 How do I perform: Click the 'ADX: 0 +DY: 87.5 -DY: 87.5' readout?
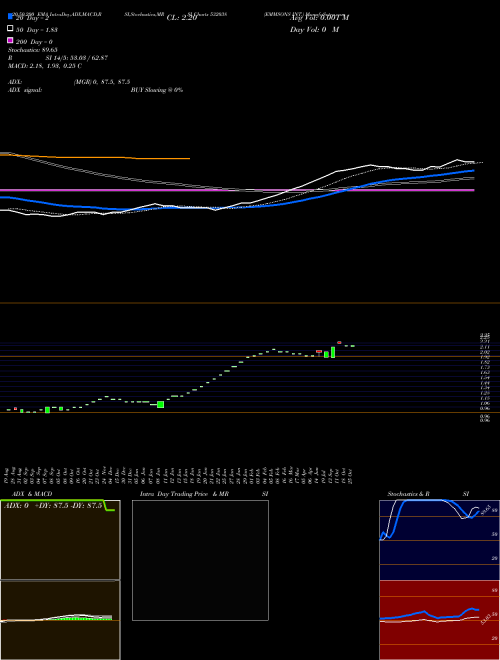pos(53,506)
